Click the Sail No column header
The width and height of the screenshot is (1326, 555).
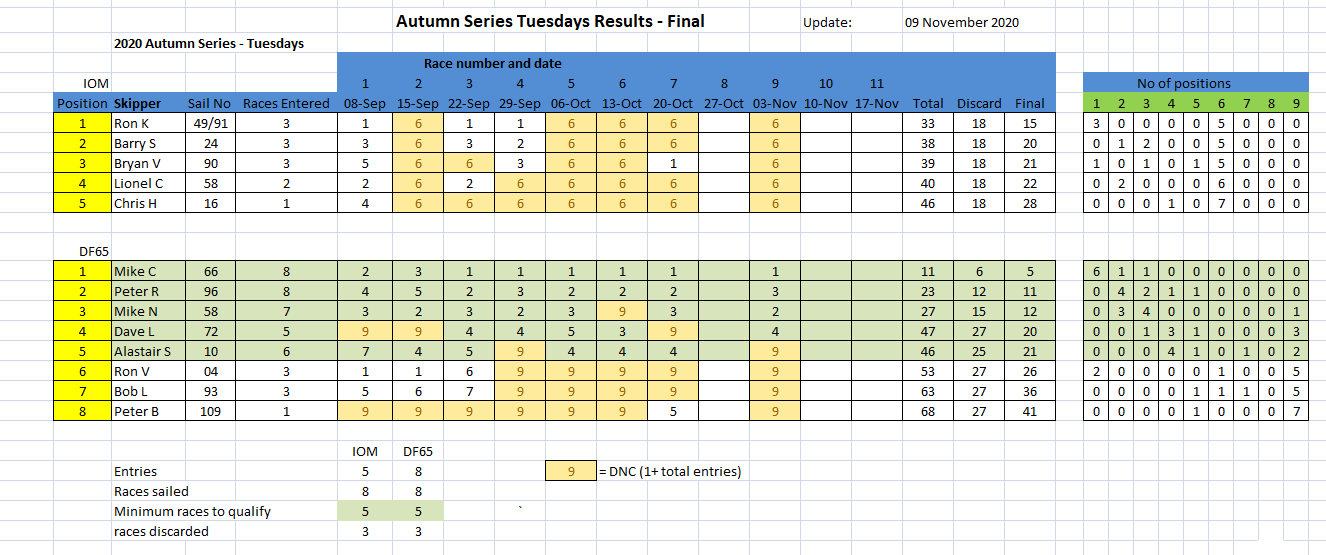209,103
